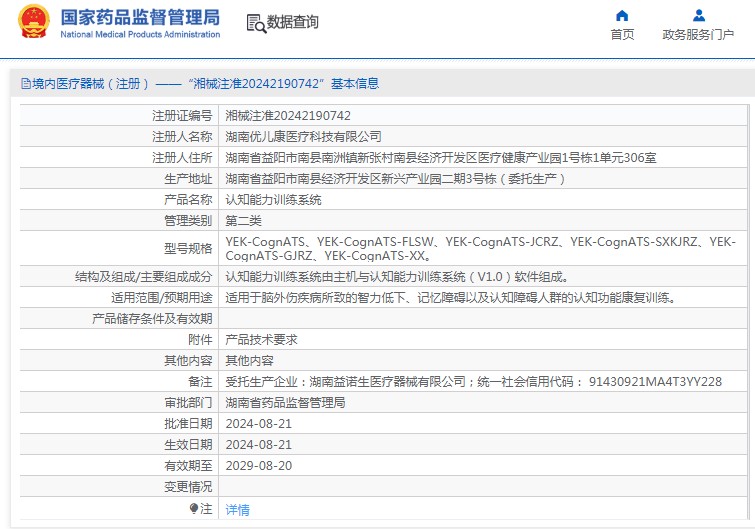Image resolution: width=755 pixels, height=529 pixels.
Task: Click the 国家药品监督管理局 site title
Action: click(140, 17)
